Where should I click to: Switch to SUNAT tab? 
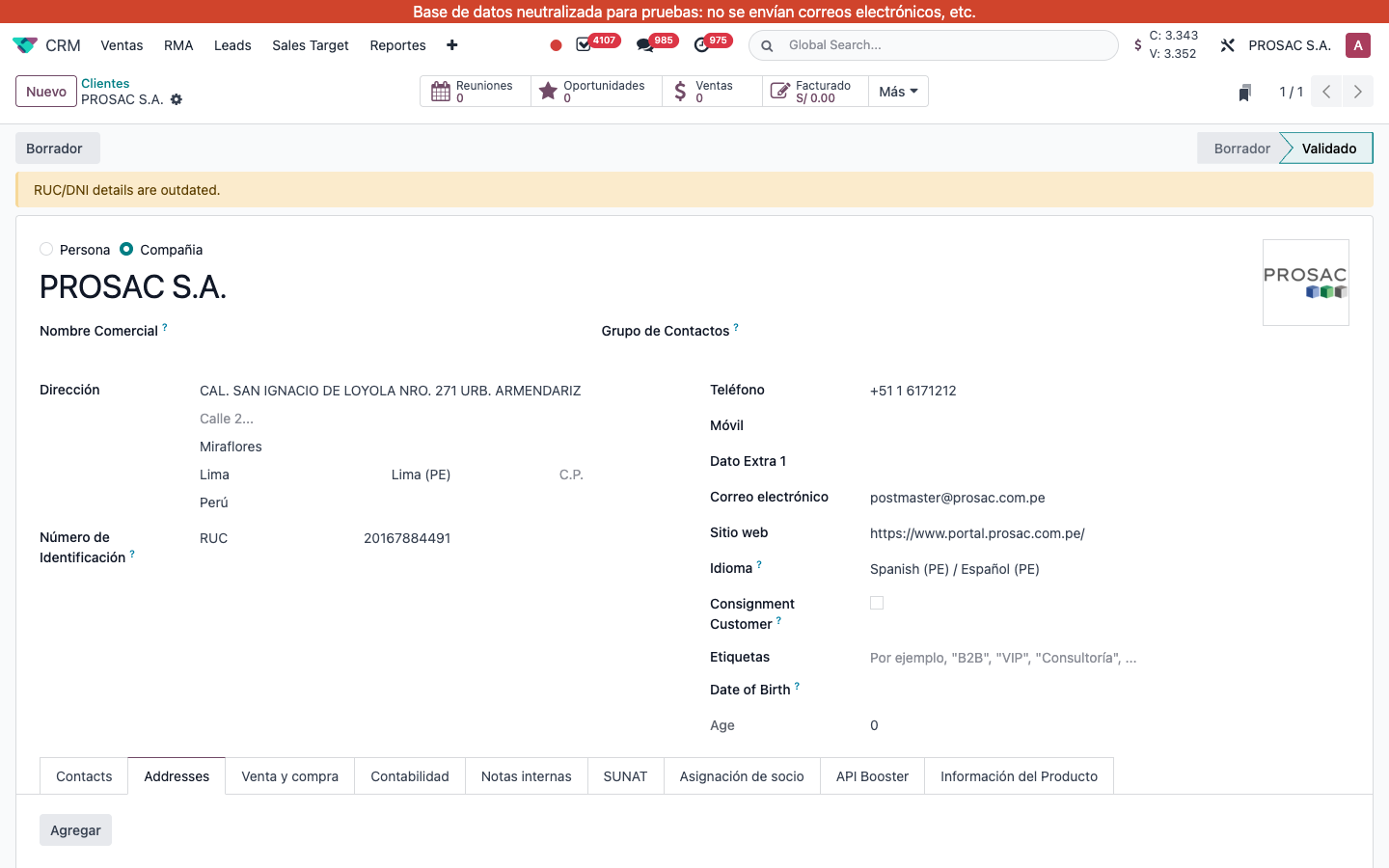click(625, 776)
